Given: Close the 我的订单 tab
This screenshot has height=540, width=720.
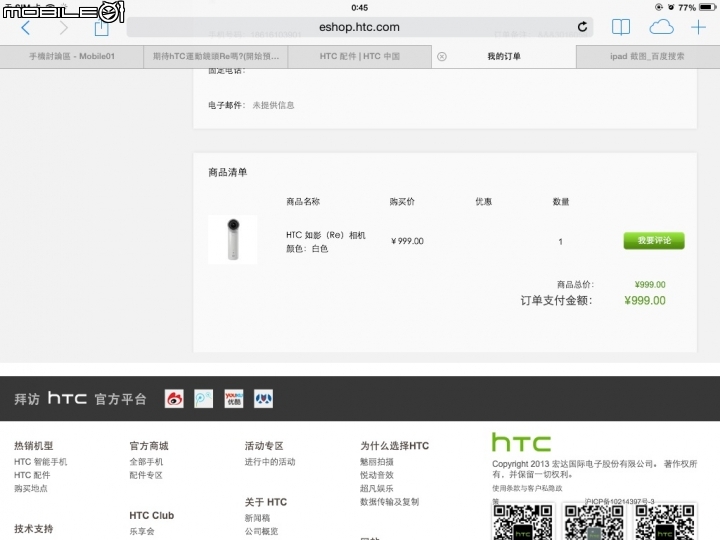Looking at the screenshot, I should 442,56.
